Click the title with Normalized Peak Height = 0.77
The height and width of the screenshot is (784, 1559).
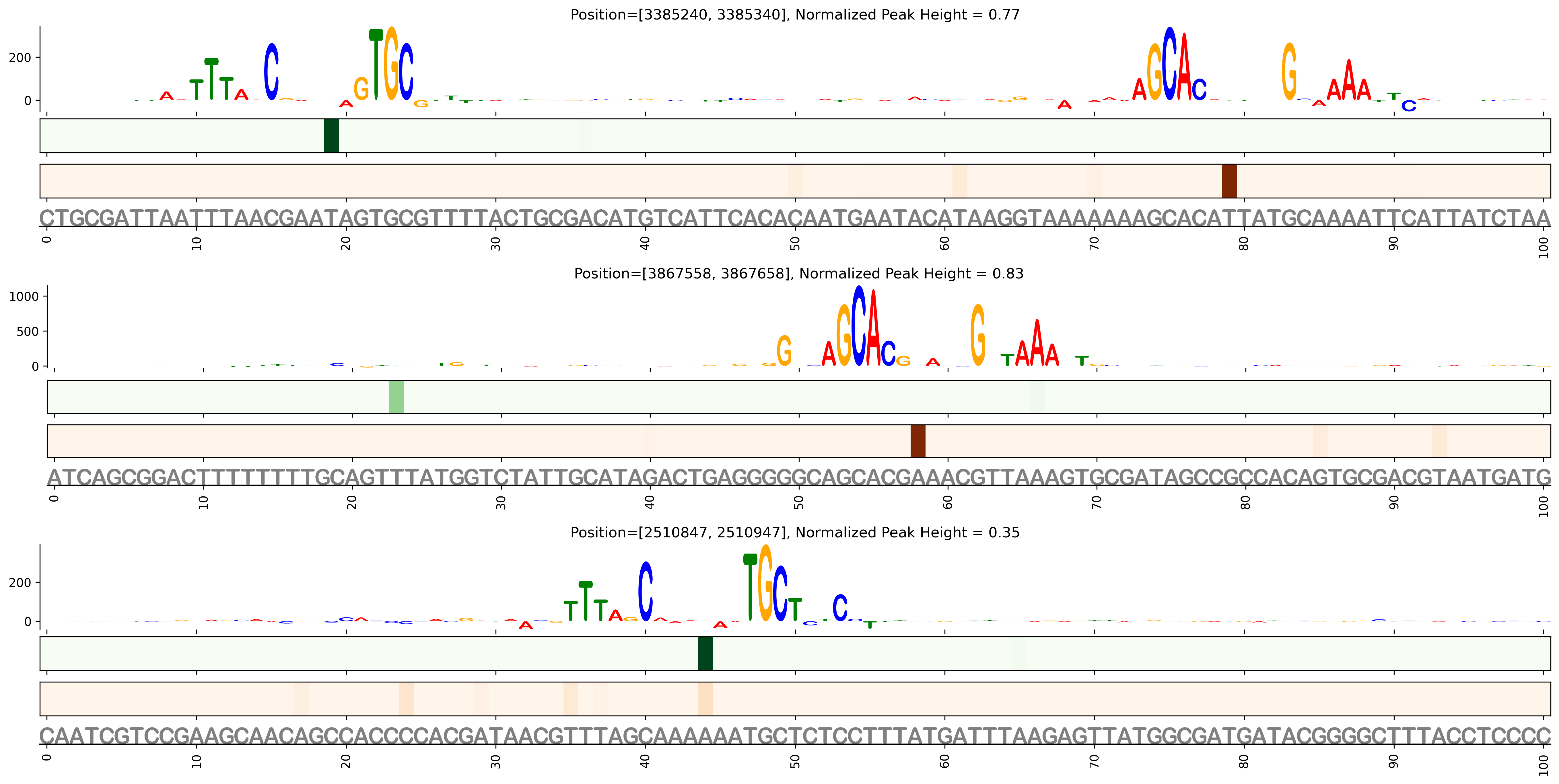click(795, 15)
